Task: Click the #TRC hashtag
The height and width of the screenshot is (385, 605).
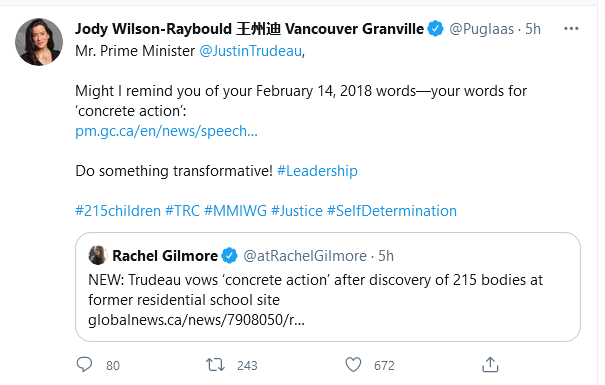Action: coord(182,211)
